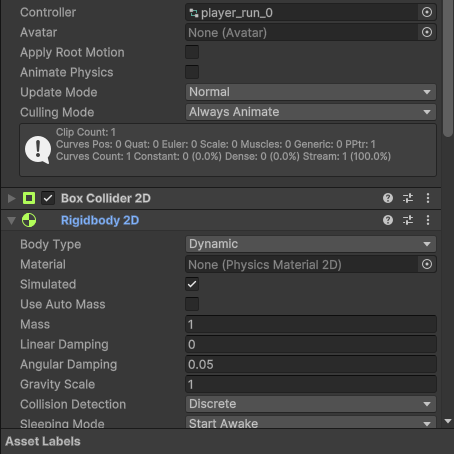
Task: Click the Sleeping Mode label
Action: pyautogui.click(x=62, y=423)
